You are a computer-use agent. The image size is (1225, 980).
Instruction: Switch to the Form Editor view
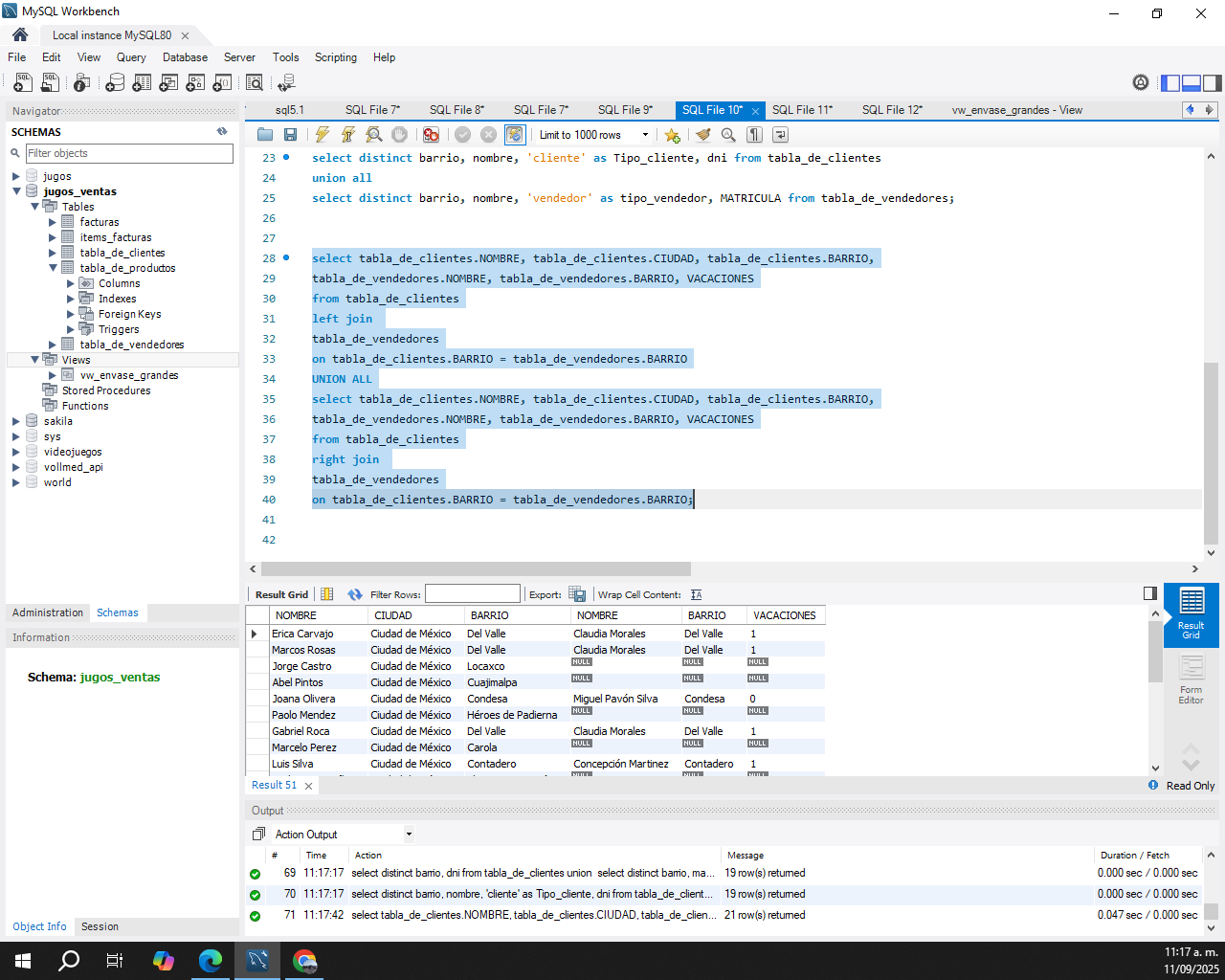(1191, 680)
